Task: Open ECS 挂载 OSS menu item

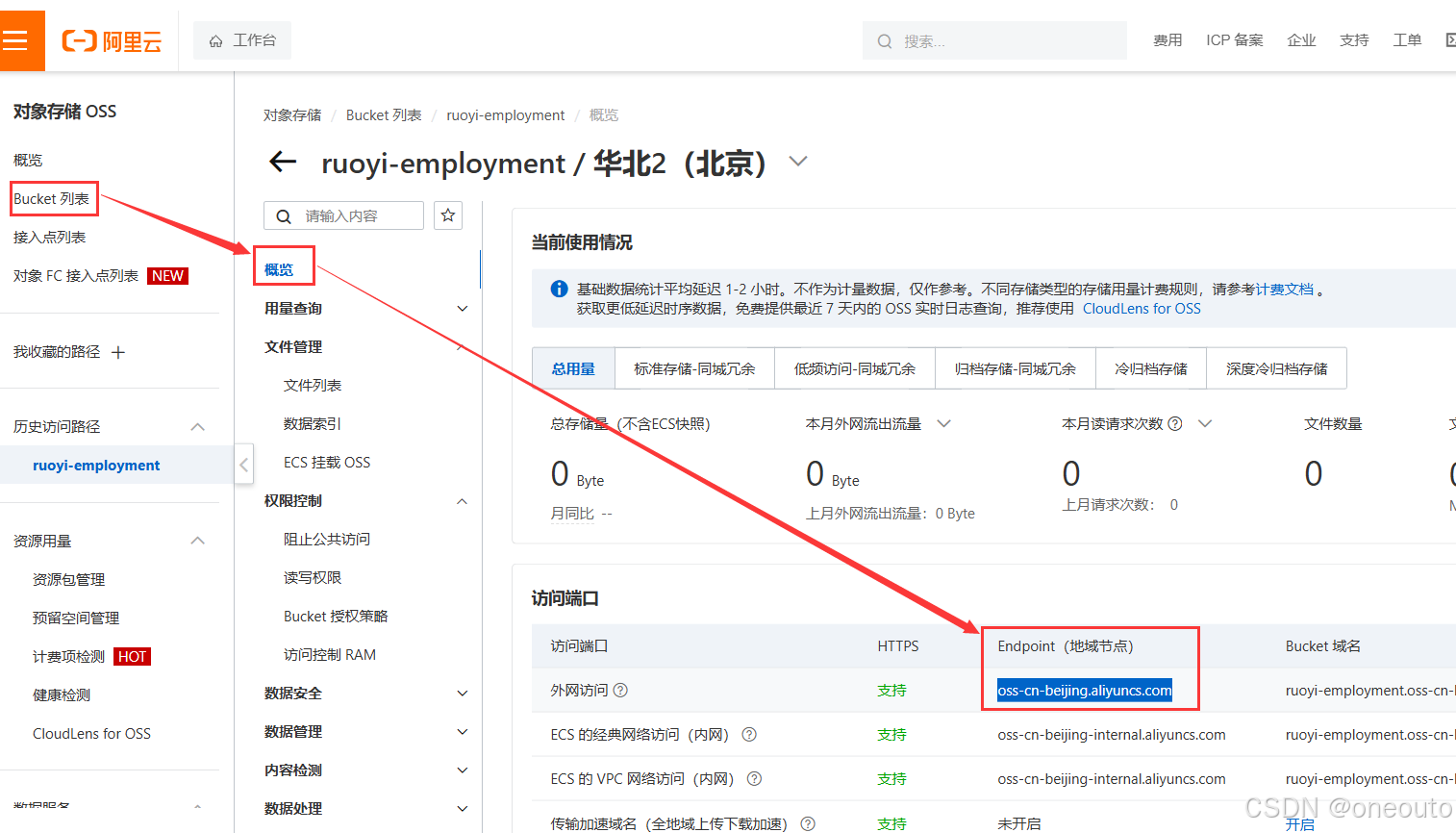Action: (x=327, y=462)
